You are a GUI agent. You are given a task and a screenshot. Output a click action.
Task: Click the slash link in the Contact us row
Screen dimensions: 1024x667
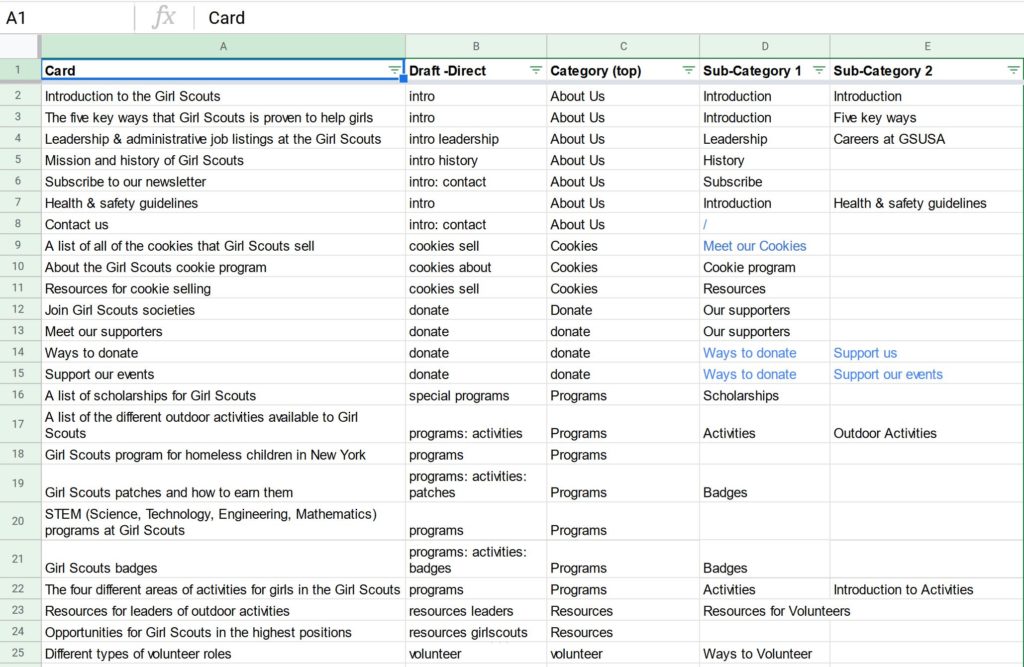(x=705, y=225)
